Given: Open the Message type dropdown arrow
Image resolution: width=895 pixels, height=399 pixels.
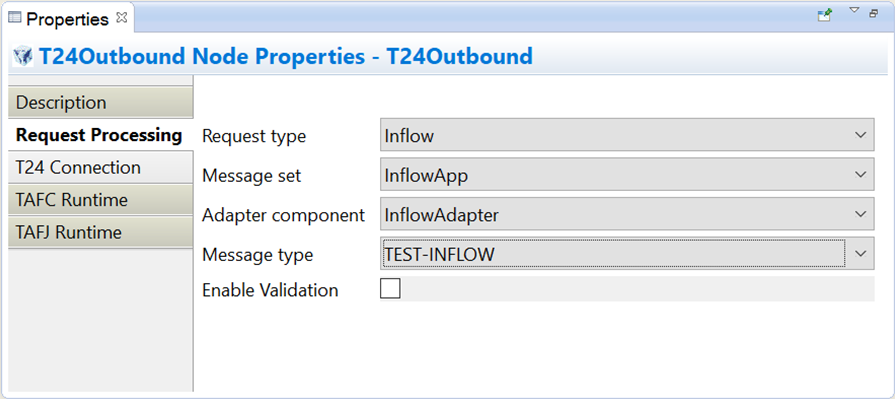Looking at the screenshot, I should pos(860,253).
